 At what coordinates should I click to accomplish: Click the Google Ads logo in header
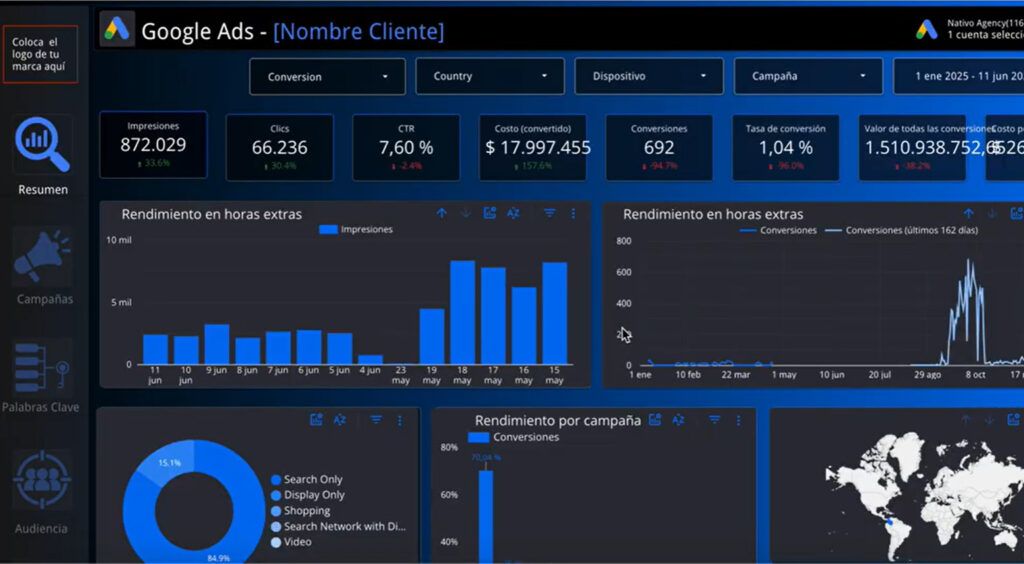[118, 29]
